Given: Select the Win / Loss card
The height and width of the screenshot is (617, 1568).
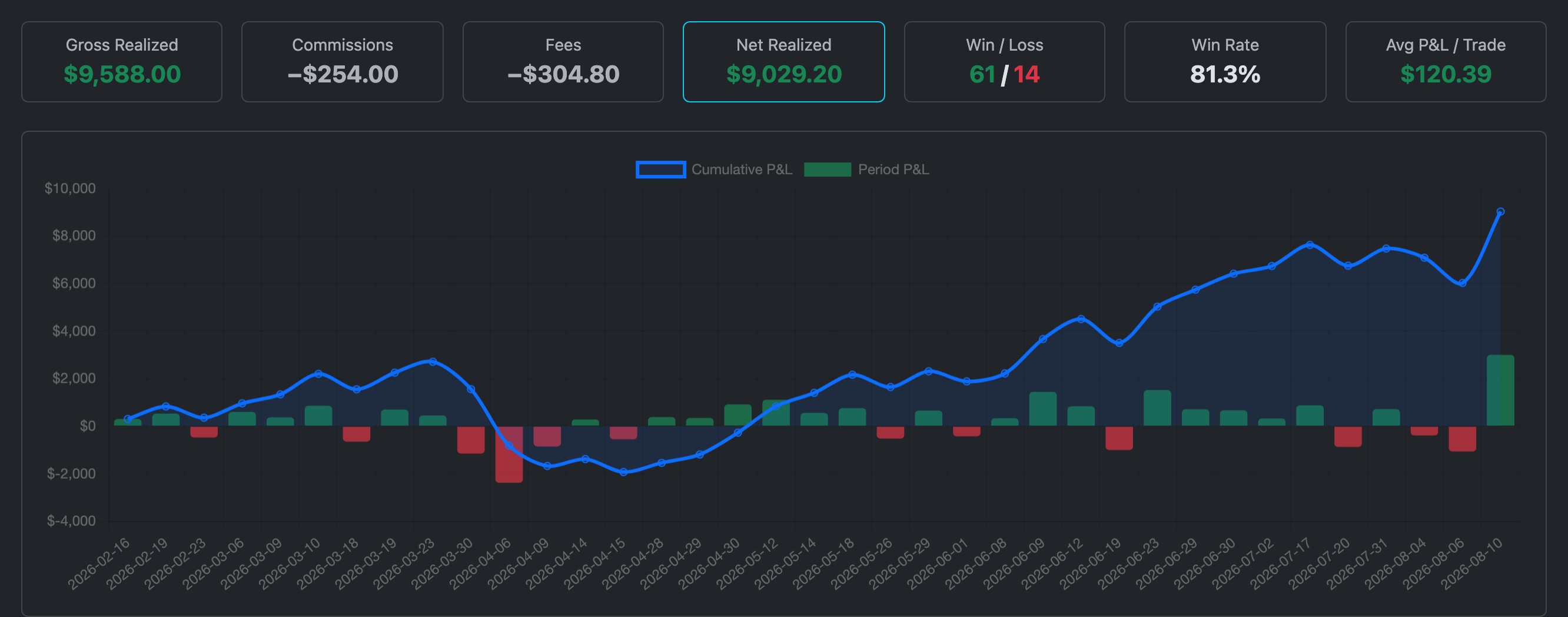Looking at the screenshot, I should coord(1004,61).
